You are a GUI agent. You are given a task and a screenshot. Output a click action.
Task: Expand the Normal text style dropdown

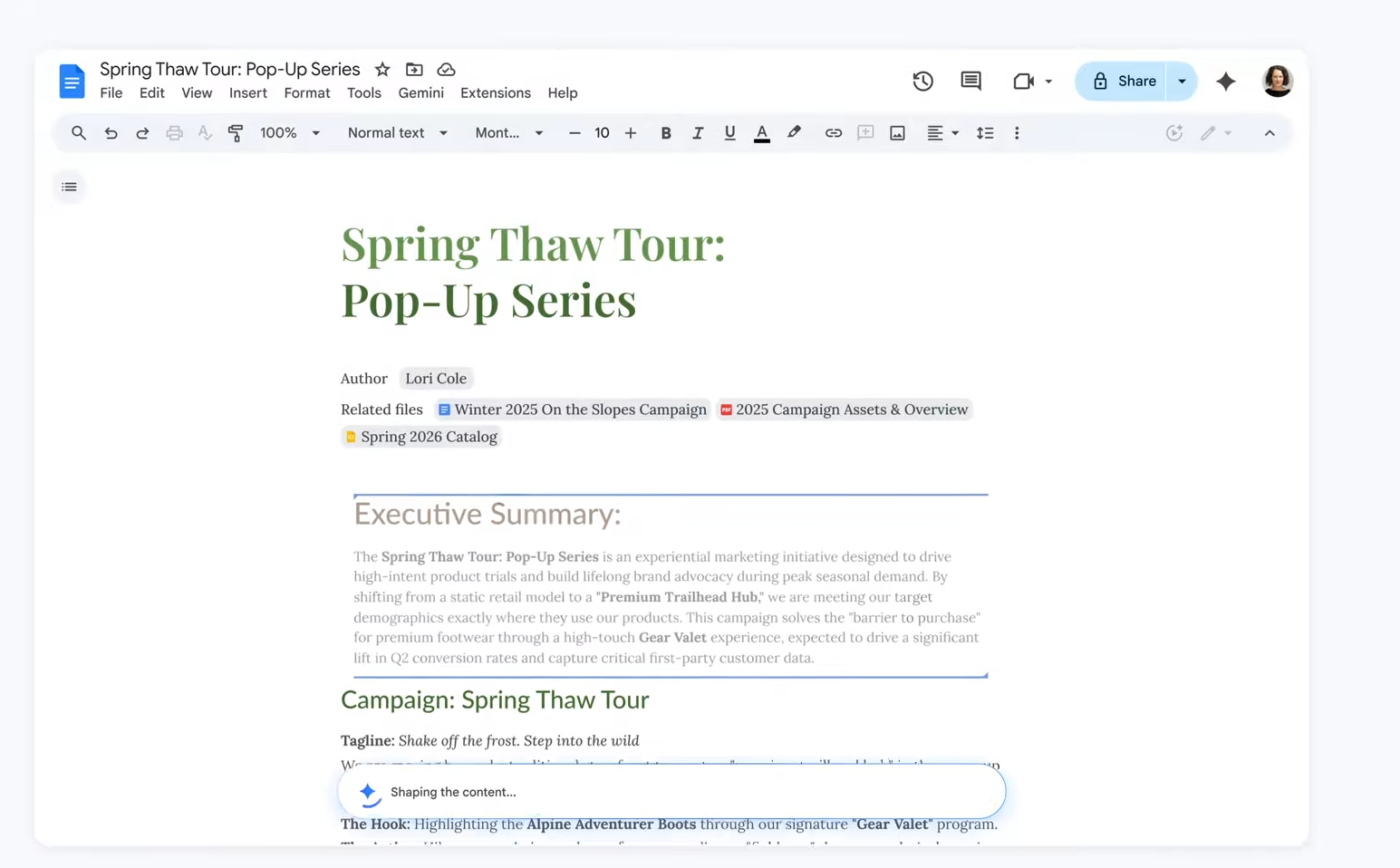click(397, 133)
